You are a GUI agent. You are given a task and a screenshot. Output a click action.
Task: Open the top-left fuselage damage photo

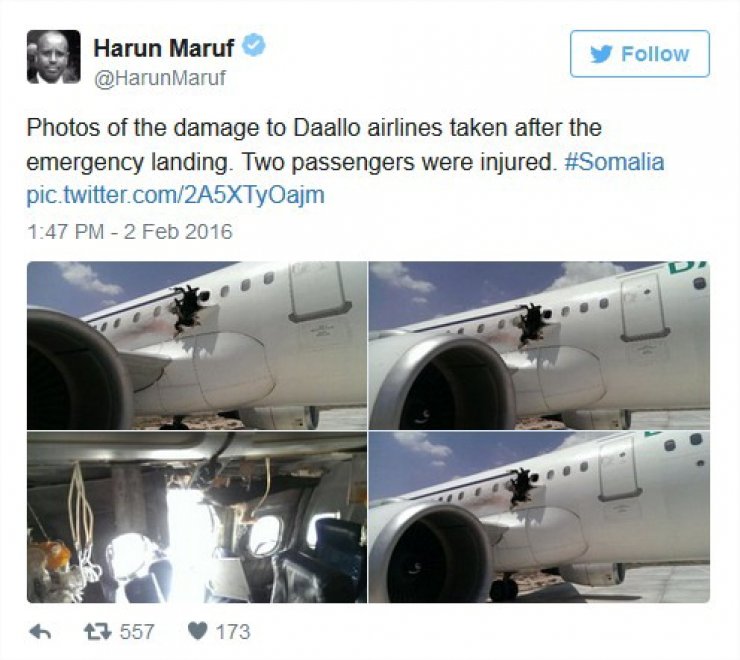coord(197,345)
